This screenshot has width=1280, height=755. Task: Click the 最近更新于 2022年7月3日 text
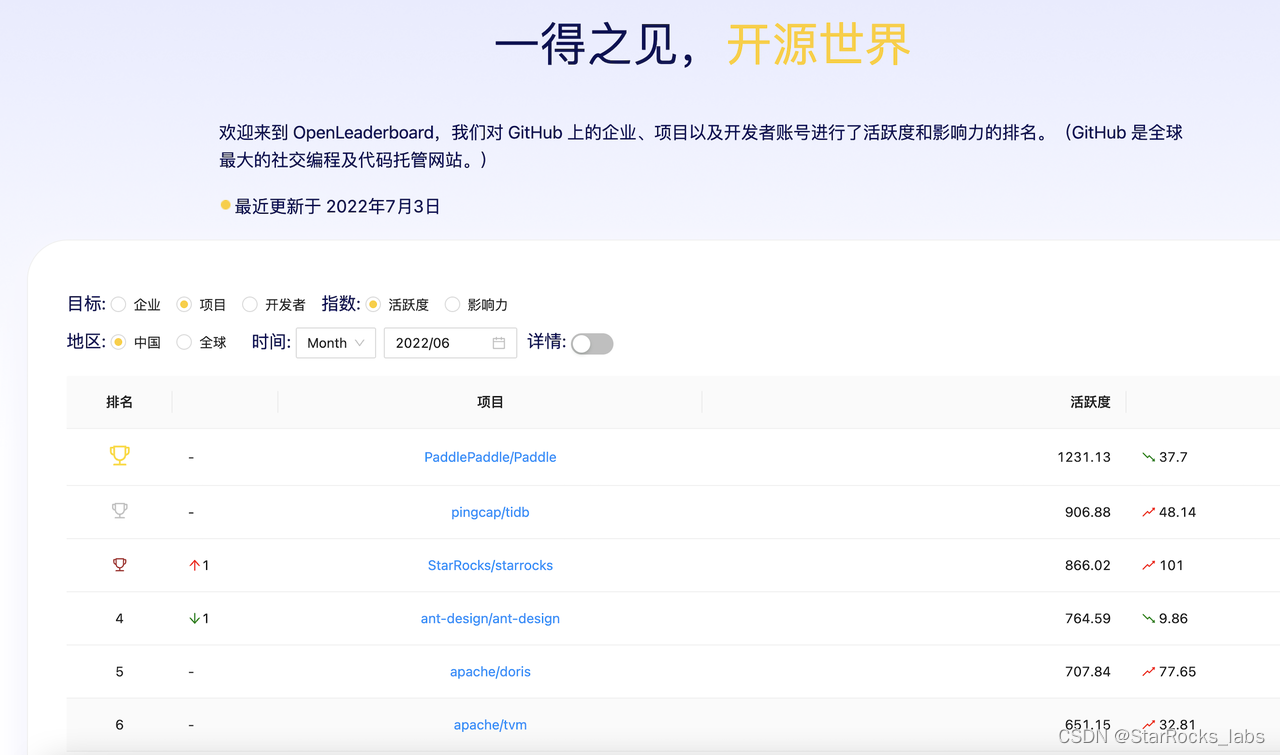click(x=337, y=207)
